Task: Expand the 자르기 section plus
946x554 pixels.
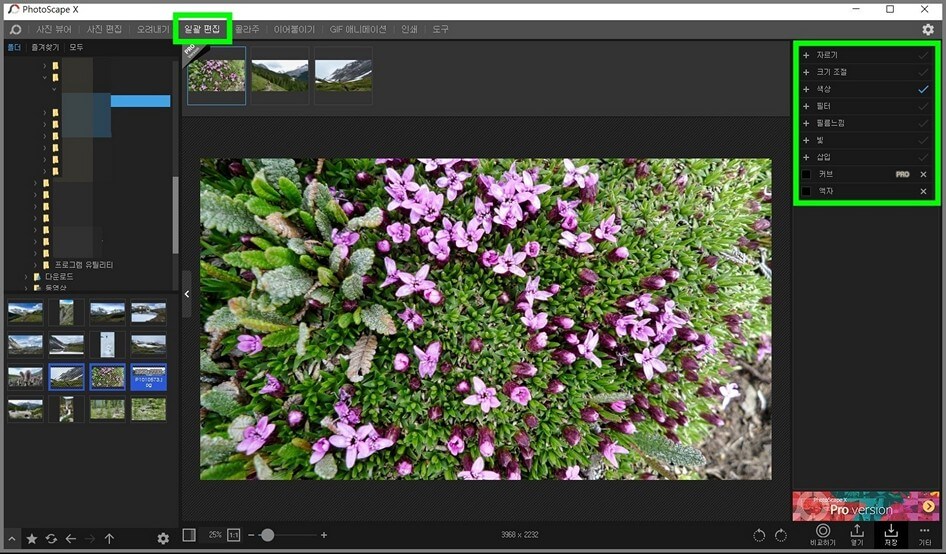Action: [806, 55]
